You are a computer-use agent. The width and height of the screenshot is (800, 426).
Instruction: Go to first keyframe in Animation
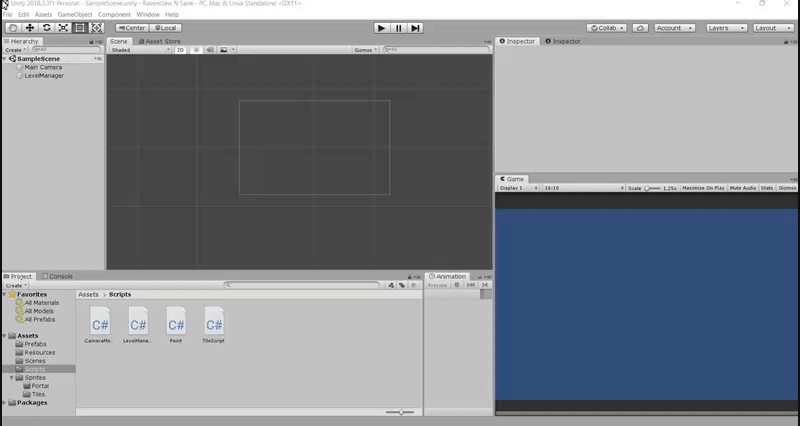pyautogui.click(x=471, y=285)
